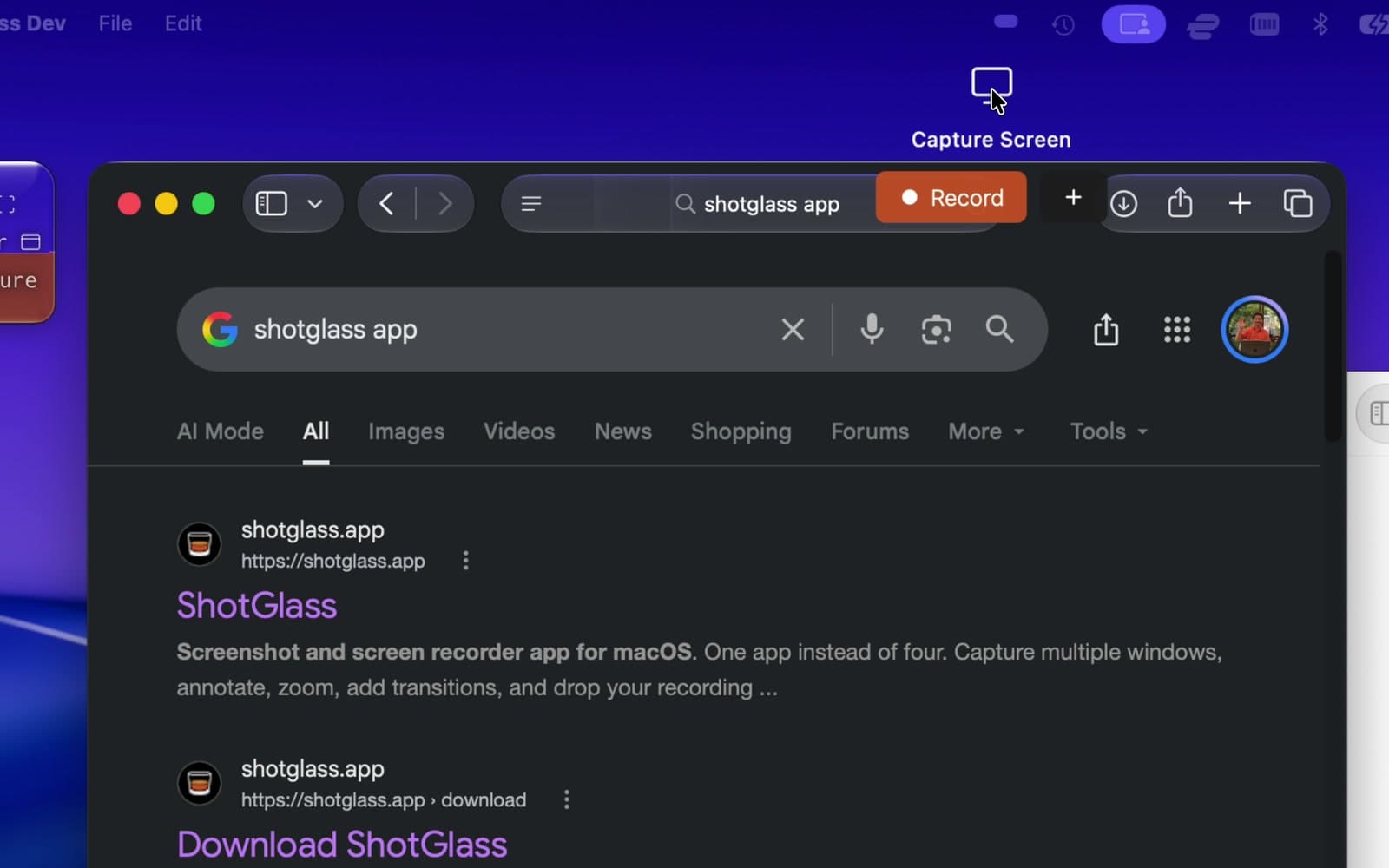Open the ShotGlass result link
Image resolution: width=1389 pixels, height=868 pixels.
(257, 606)
